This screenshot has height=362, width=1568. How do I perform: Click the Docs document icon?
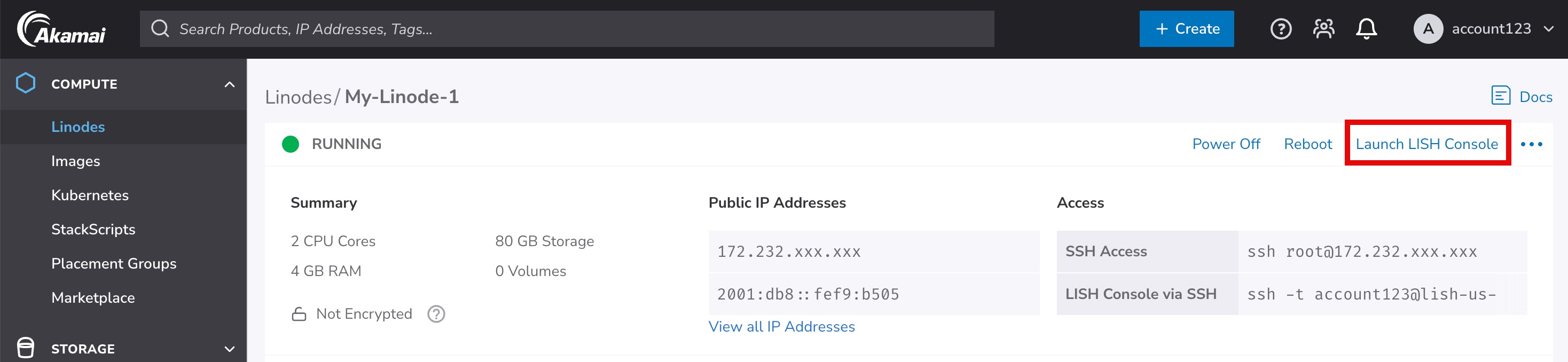(x=1500, y=96)
